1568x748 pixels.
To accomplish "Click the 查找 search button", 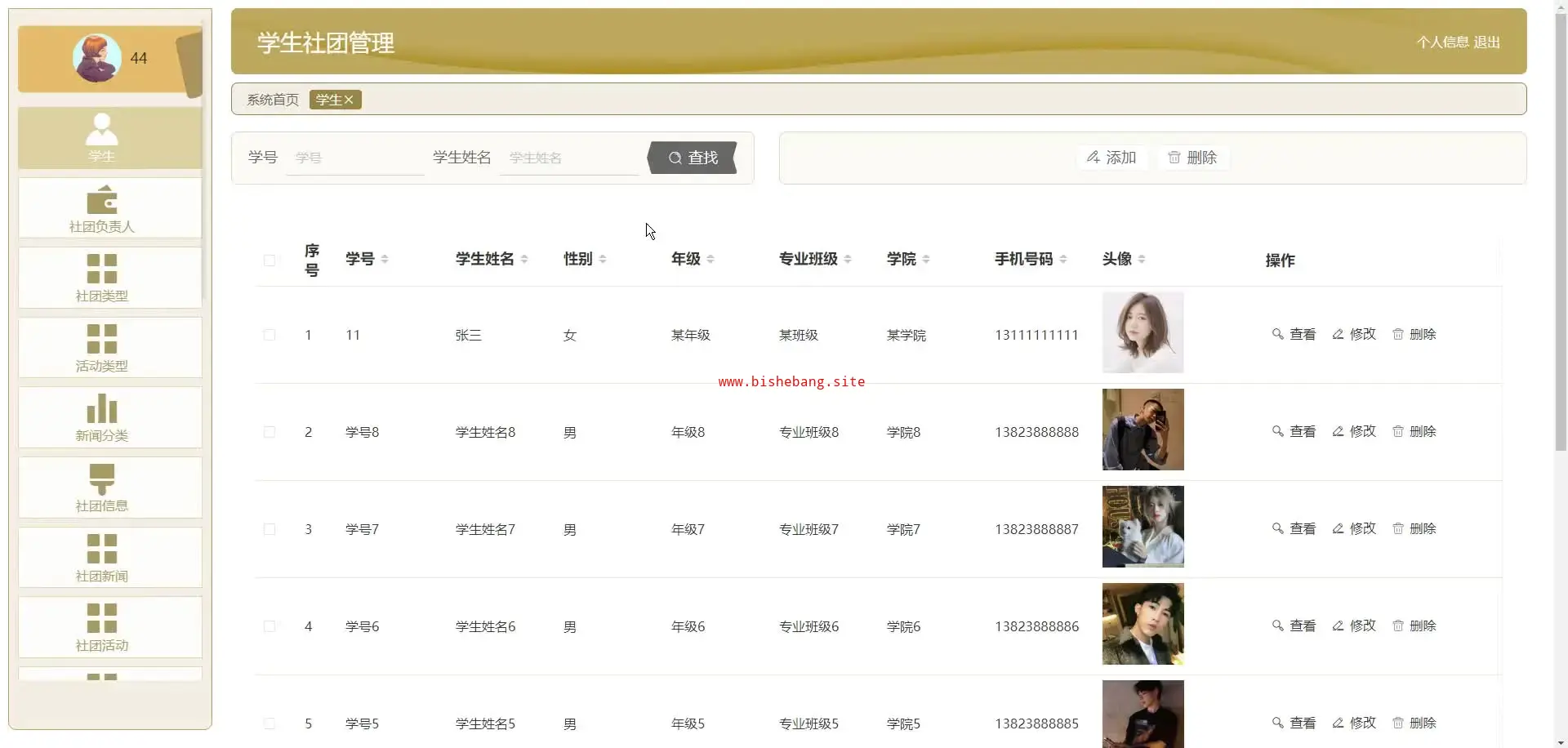I will tap(693, 158).
